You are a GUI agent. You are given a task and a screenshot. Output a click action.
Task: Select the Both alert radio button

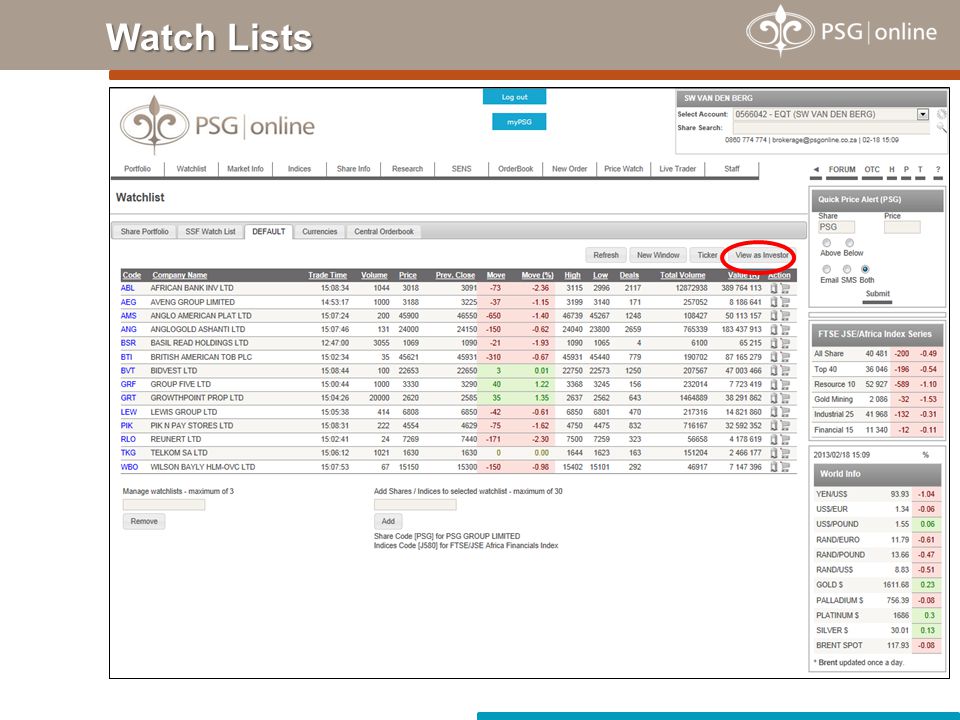(865, 269)
